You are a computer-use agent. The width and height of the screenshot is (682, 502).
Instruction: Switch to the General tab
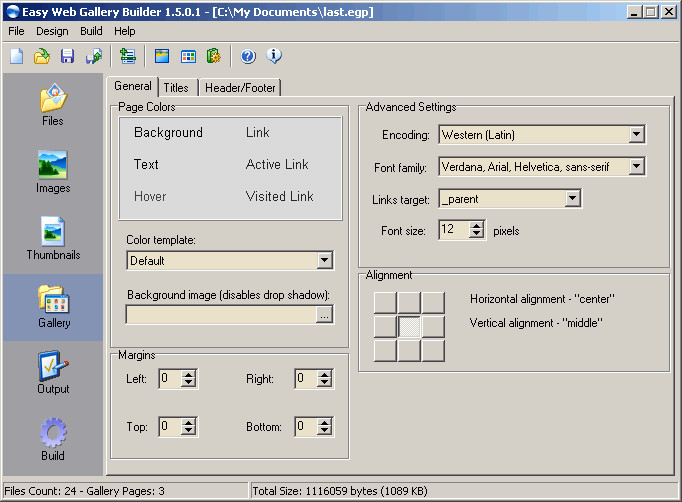[x=133, y=86]
